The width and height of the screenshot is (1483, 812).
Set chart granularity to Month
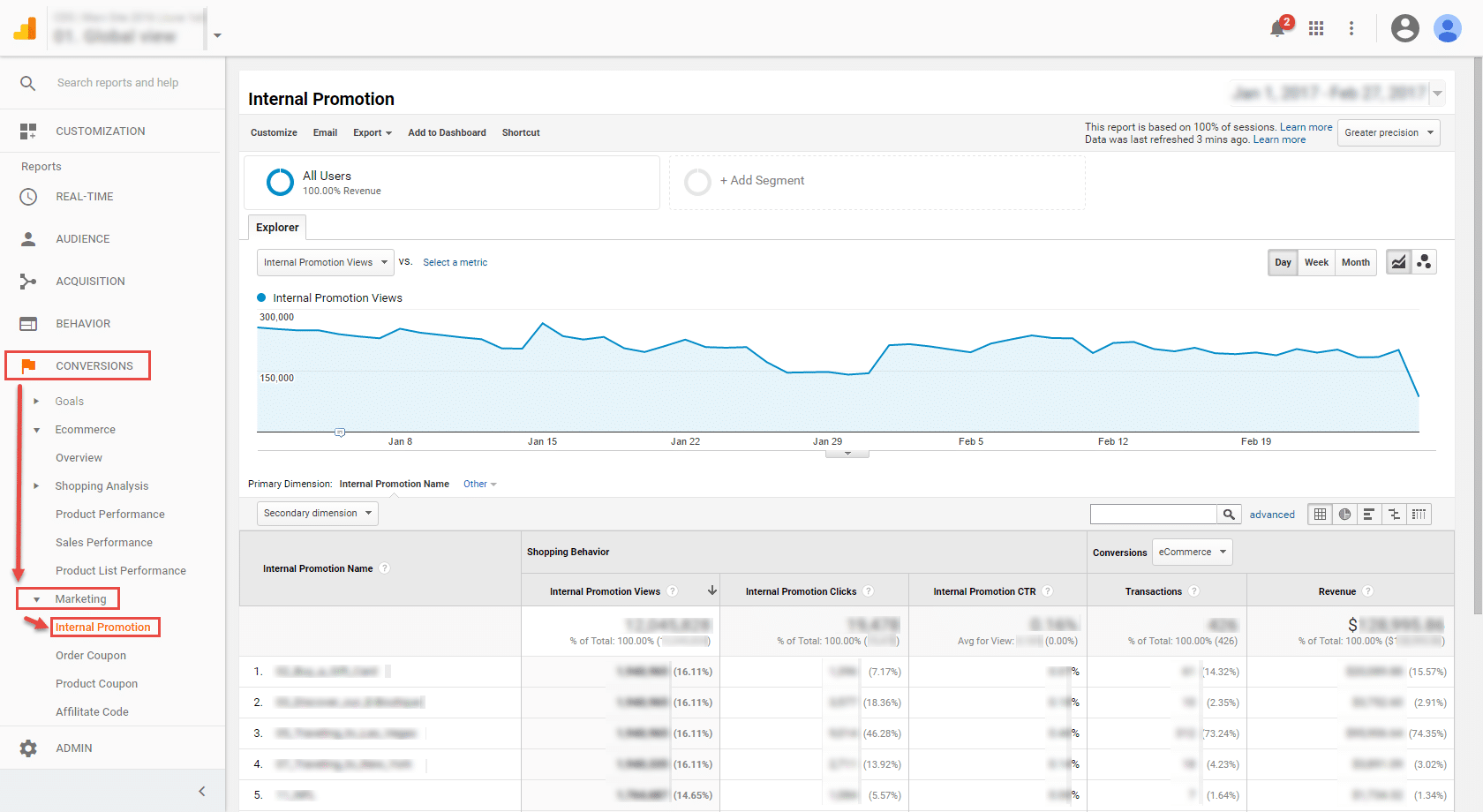coord(1355,262)
